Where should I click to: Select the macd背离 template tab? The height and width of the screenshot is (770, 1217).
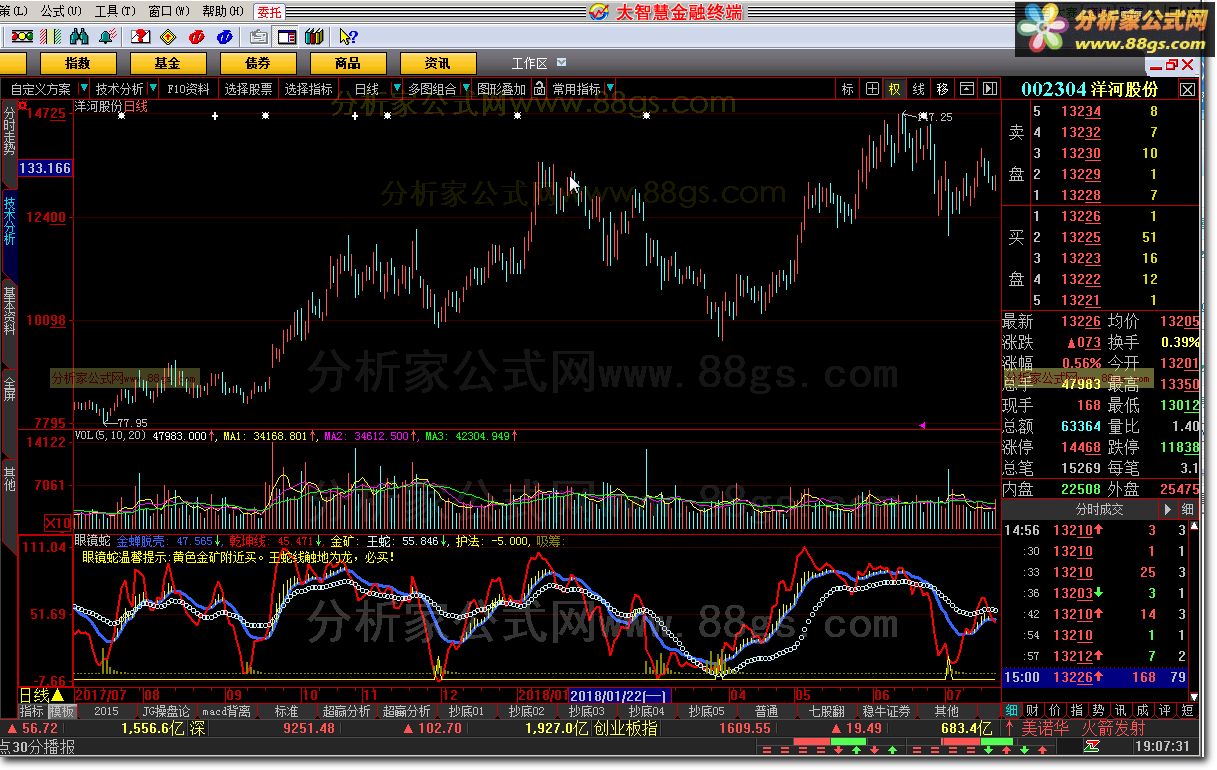[x=226, y=711]
